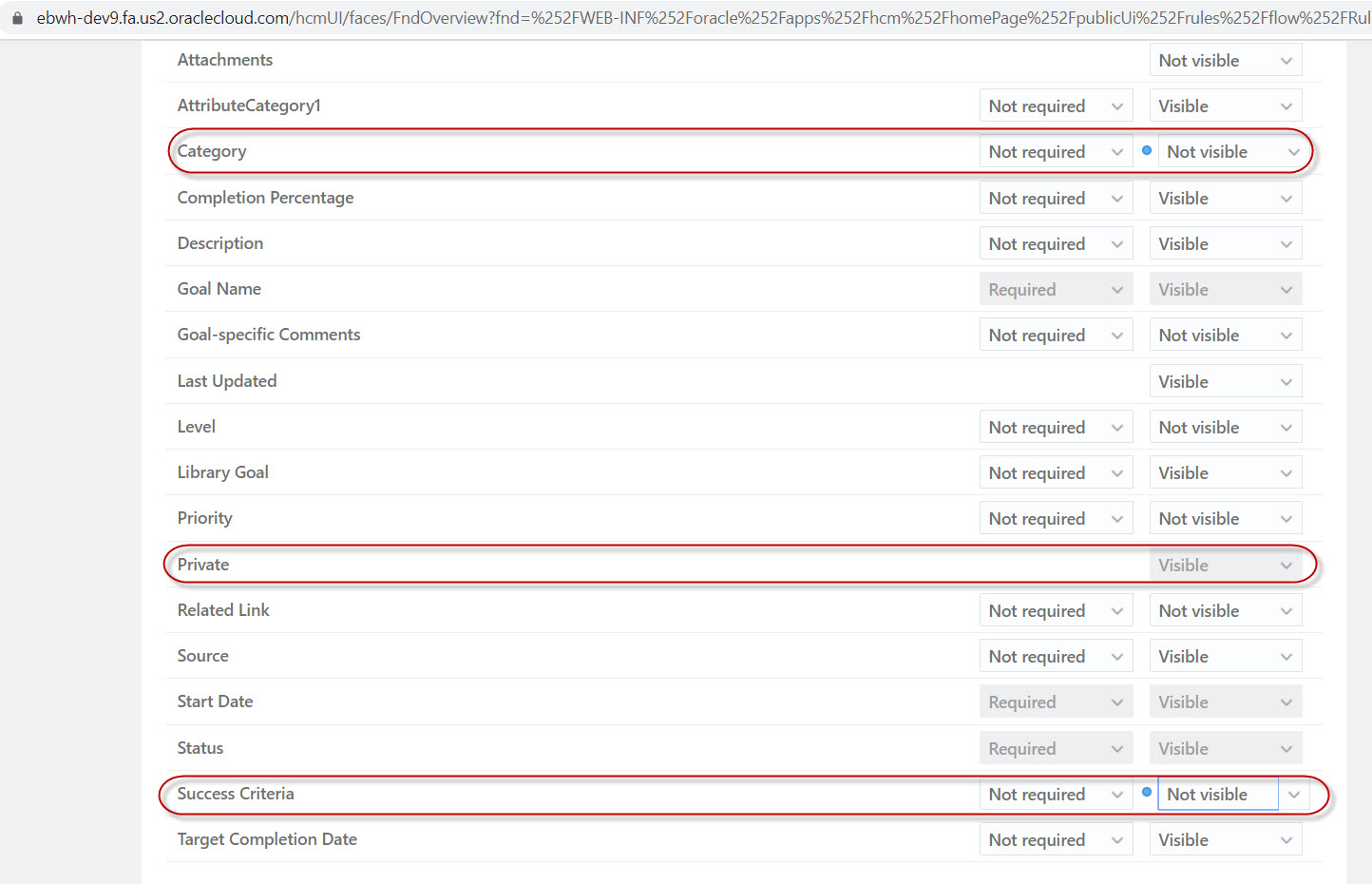
Task: Click the blue modified indicator beside Category
Action: tap(1147, 150)
